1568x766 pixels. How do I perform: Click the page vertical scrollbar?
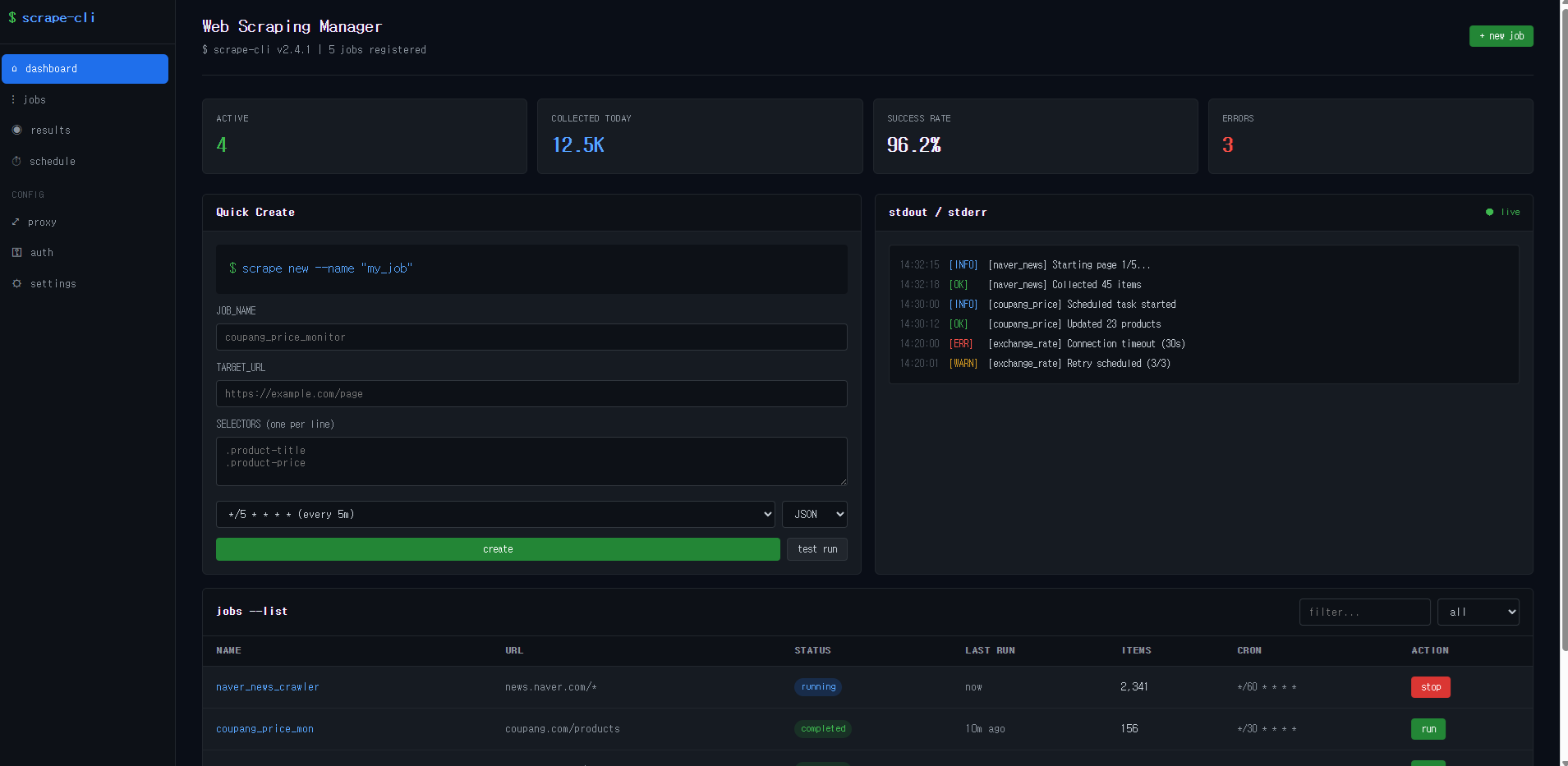[1563, 328]
